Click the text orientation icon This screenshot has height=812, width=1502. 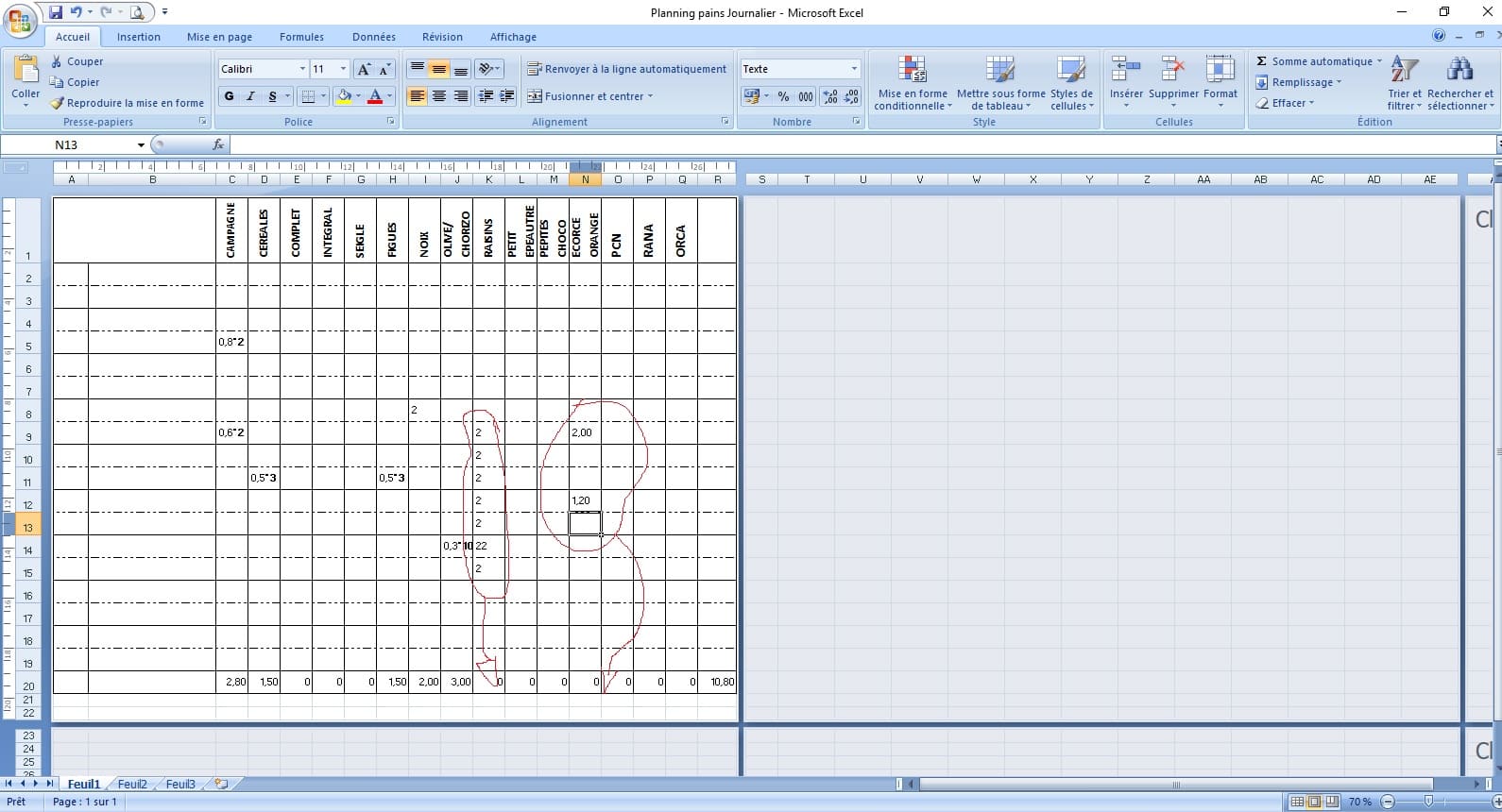pyautogui.click(x=486, y=69)
